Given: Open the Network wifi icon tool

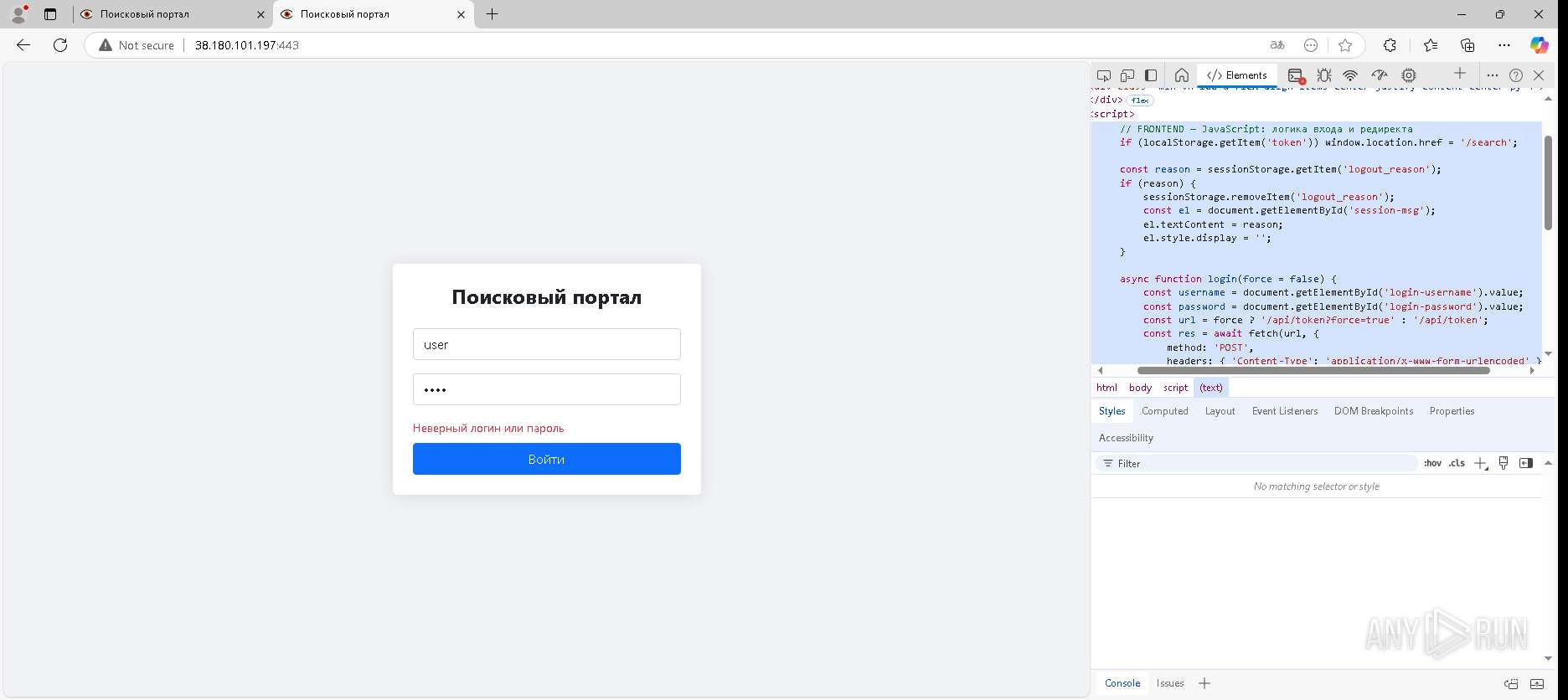Looking at the screenshot, I should (1350, 75).
